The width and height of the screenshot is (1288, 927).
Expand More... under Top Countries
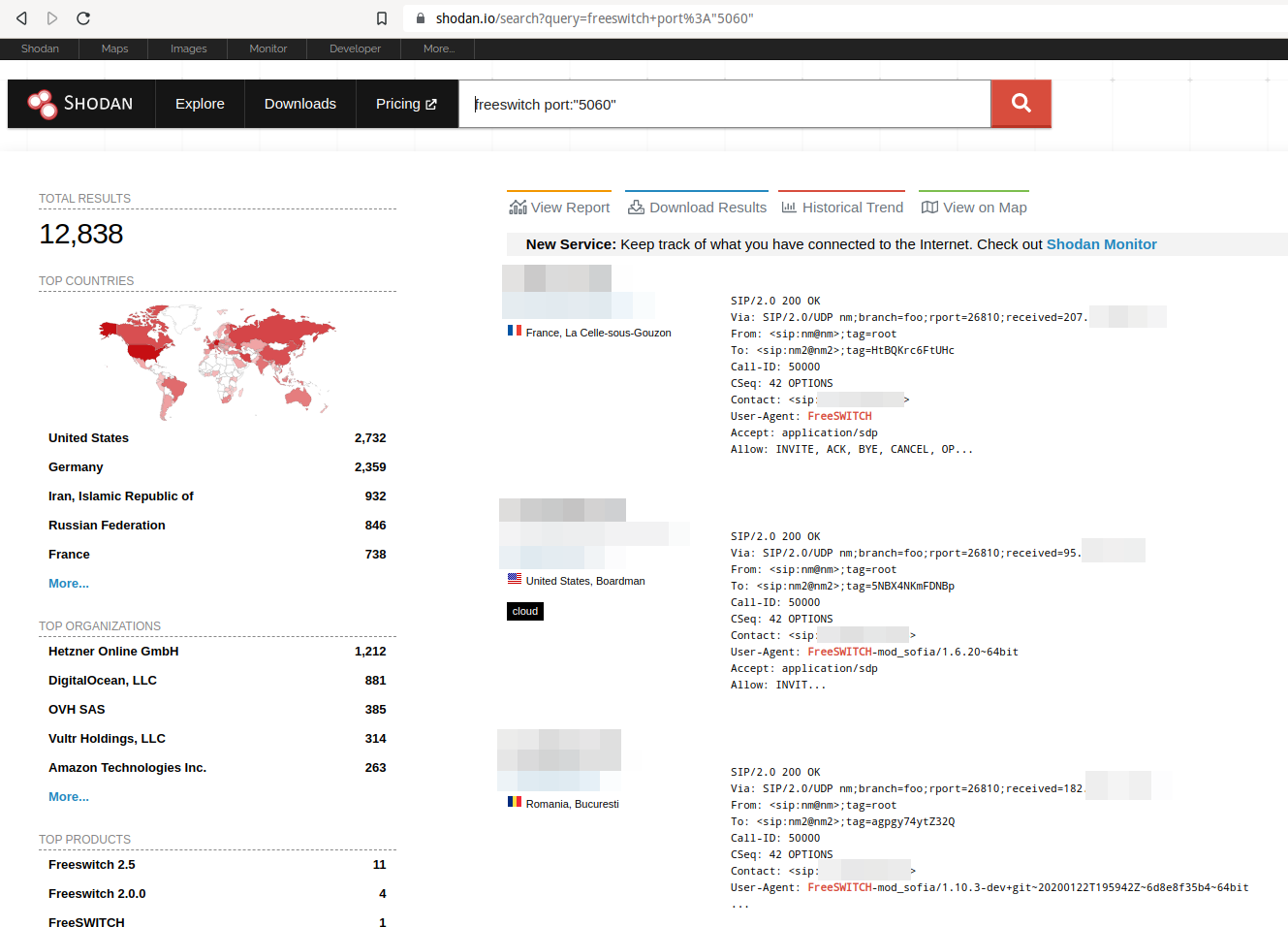[69, 584]
